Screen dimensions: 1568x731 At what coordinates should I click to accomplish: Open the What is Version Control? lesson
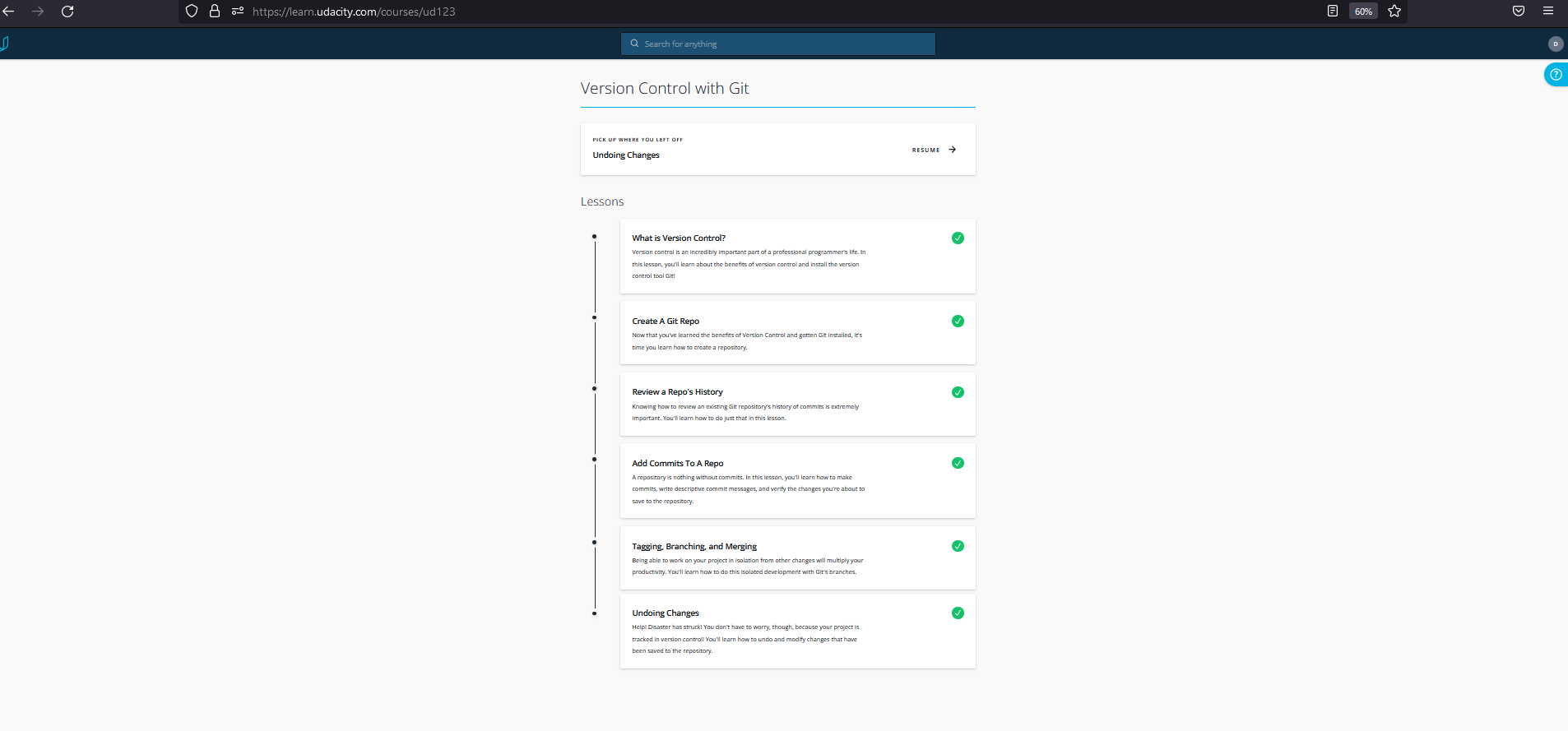coord(679,238)
